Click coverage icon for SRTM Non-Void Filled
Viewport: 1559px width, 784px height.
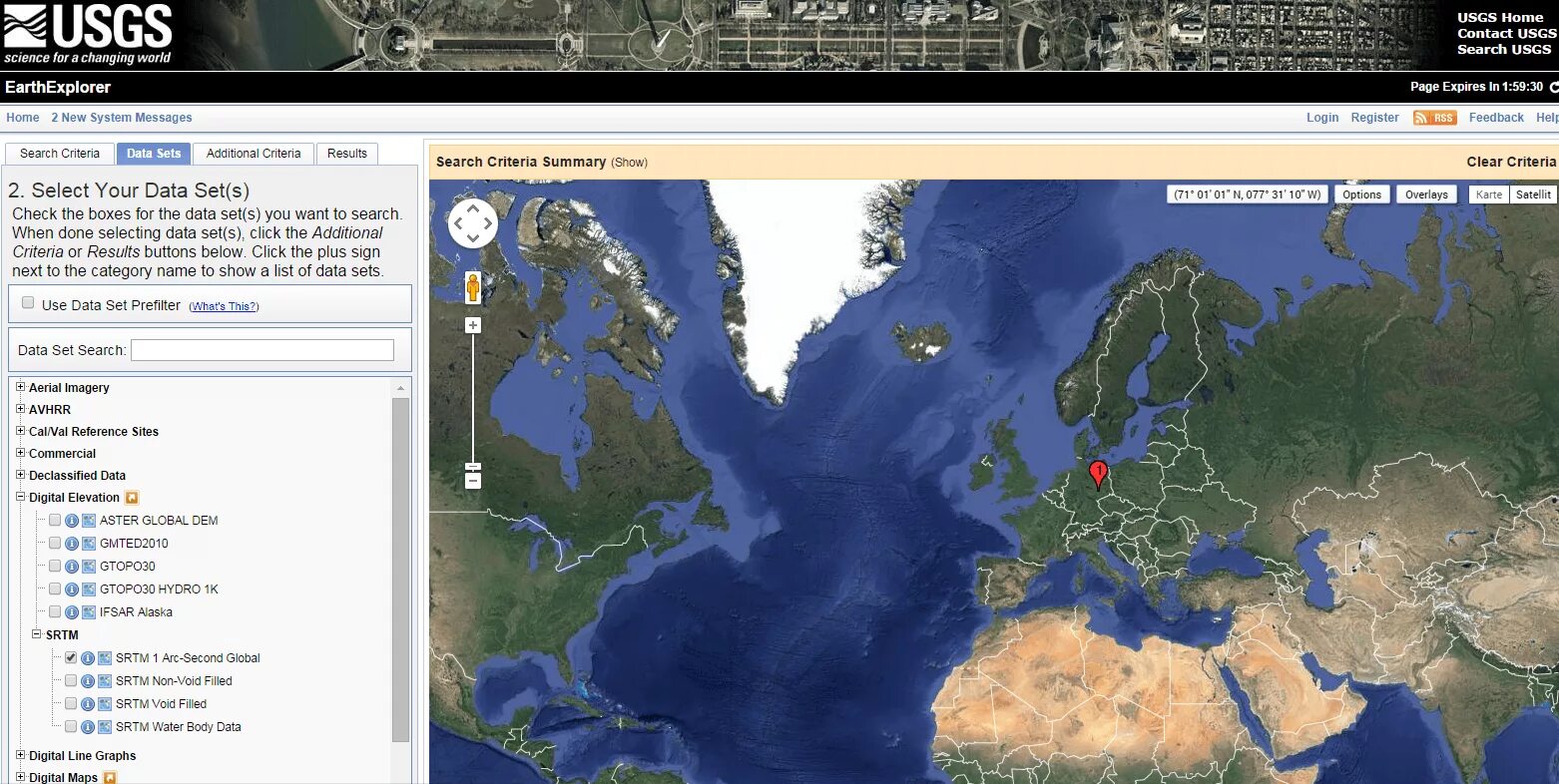(105, 681)
